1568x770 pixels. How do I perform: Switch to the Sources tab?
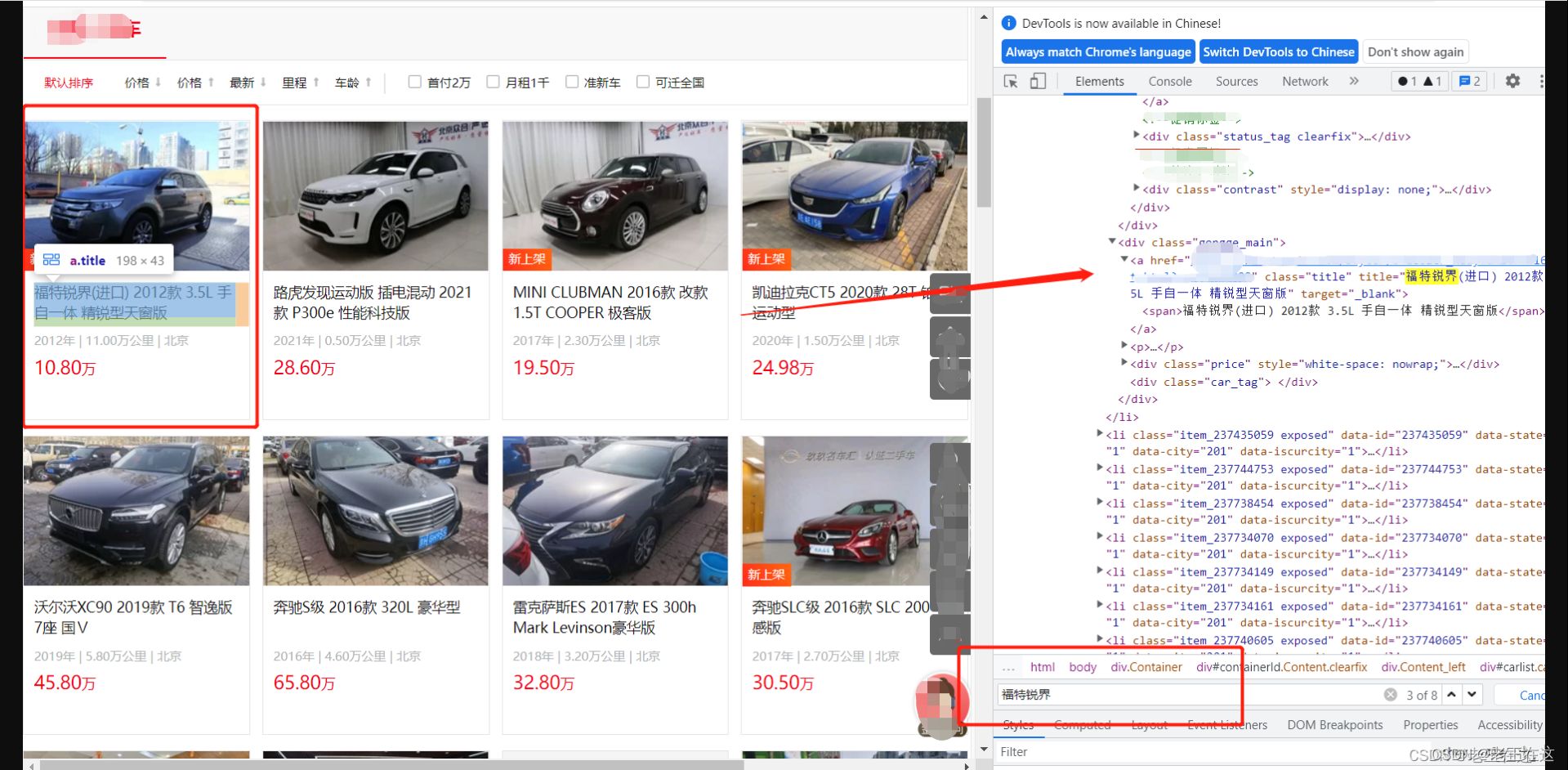[x=1236, y=81]
